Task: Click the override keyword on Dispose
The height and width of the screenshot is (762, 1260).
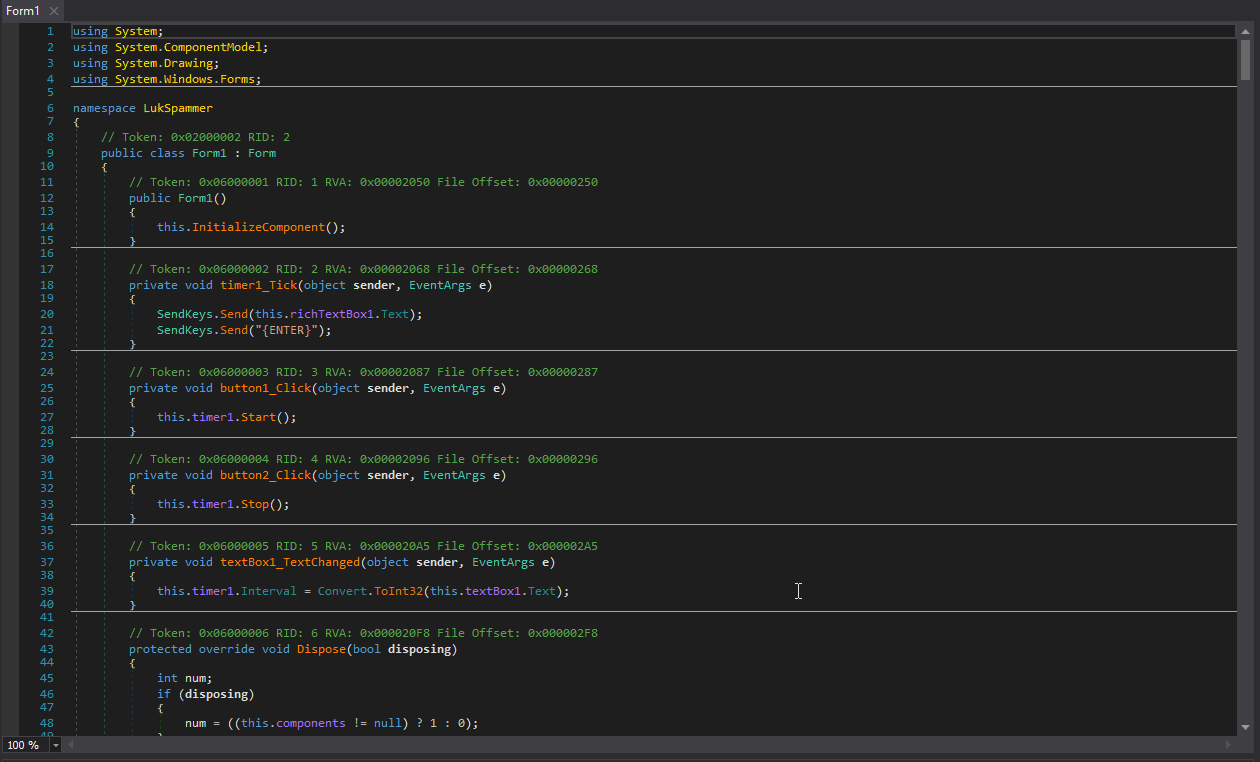Action: 227,649
